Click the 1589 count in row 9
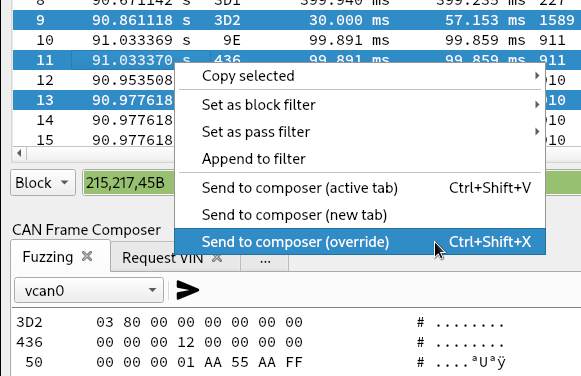 557,20
